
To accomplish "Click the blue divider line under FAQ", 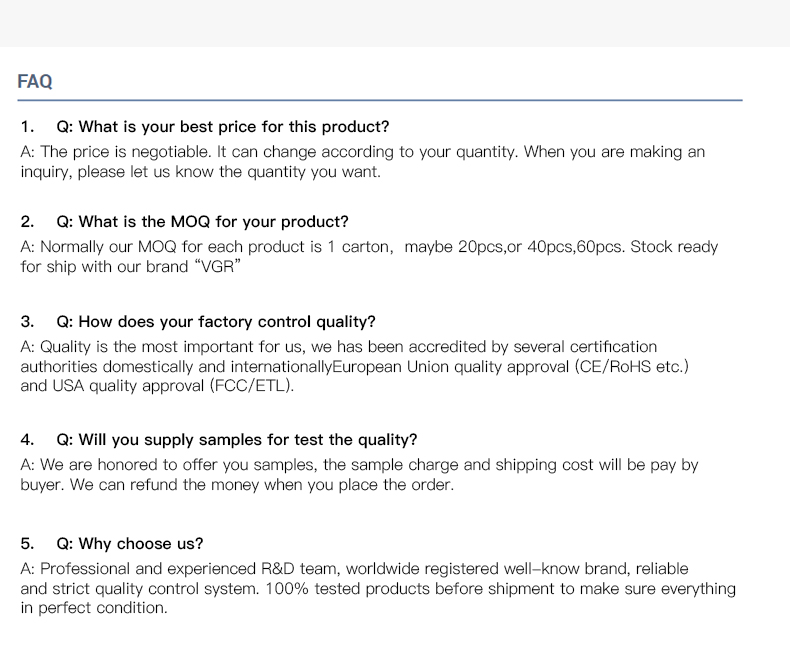I will coord(380,100).
